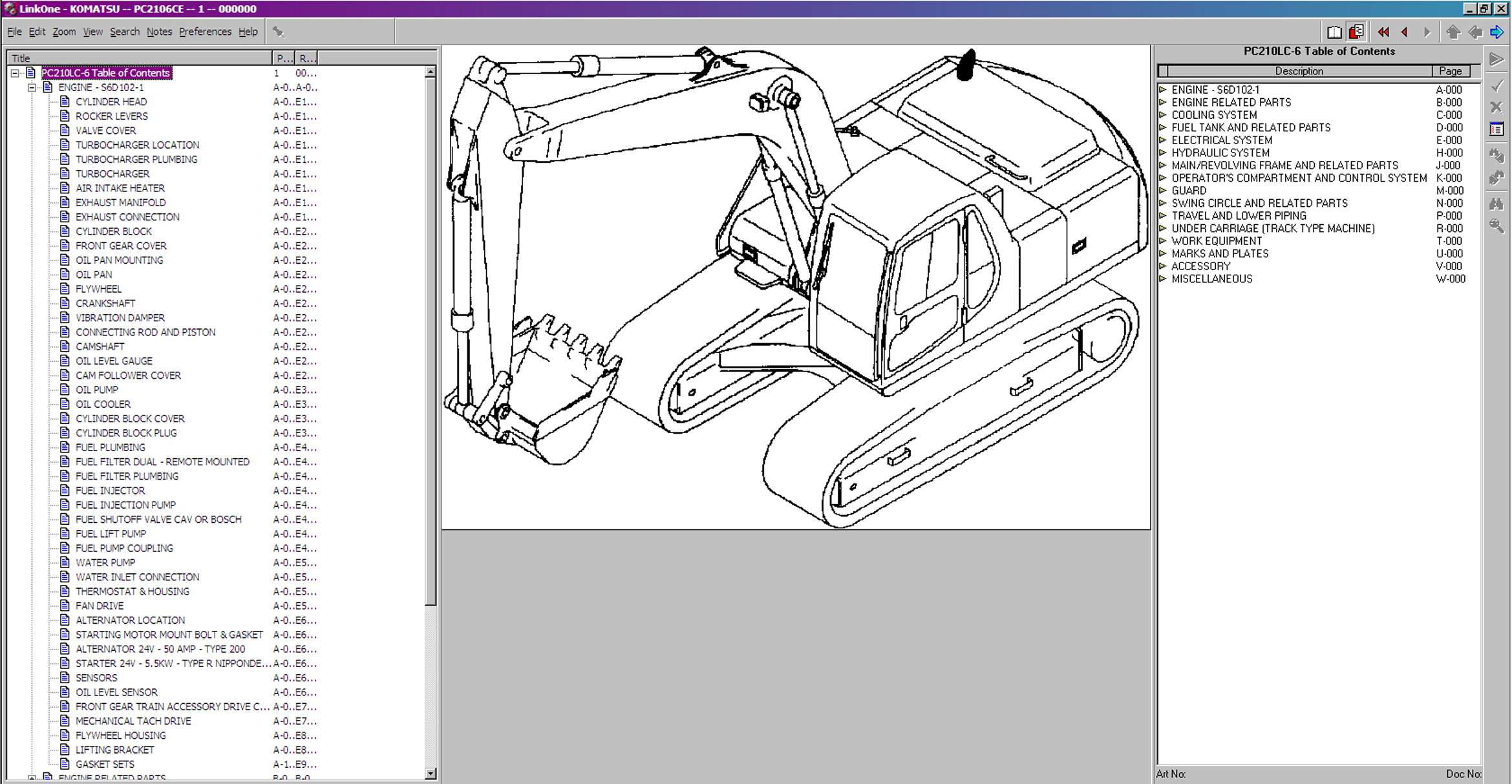The height and width of the screenshot is (784, 1512).
Task: Open the Search menu
Action: [124, 32]
